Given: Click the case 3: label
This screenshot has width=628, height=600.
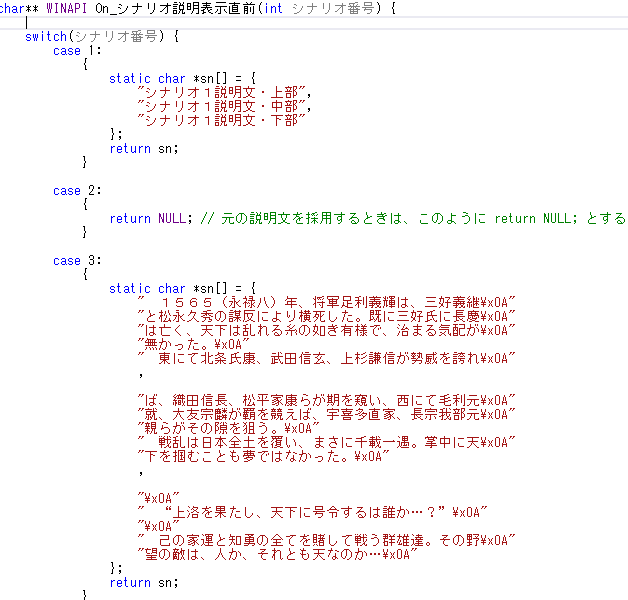Looking at the screenshot, I should pos(70,260).
